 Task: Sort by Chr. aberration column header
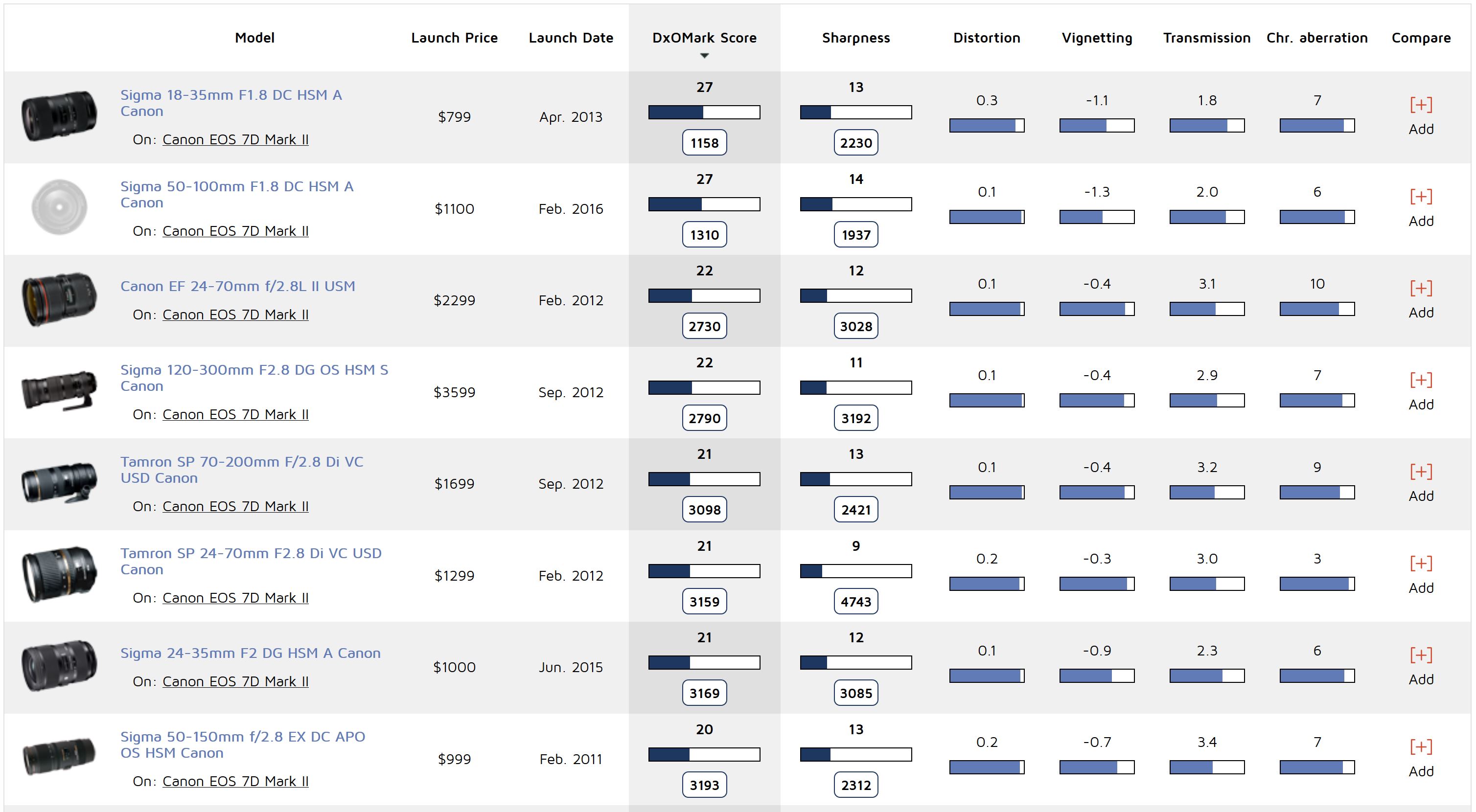coord(1316,38)
